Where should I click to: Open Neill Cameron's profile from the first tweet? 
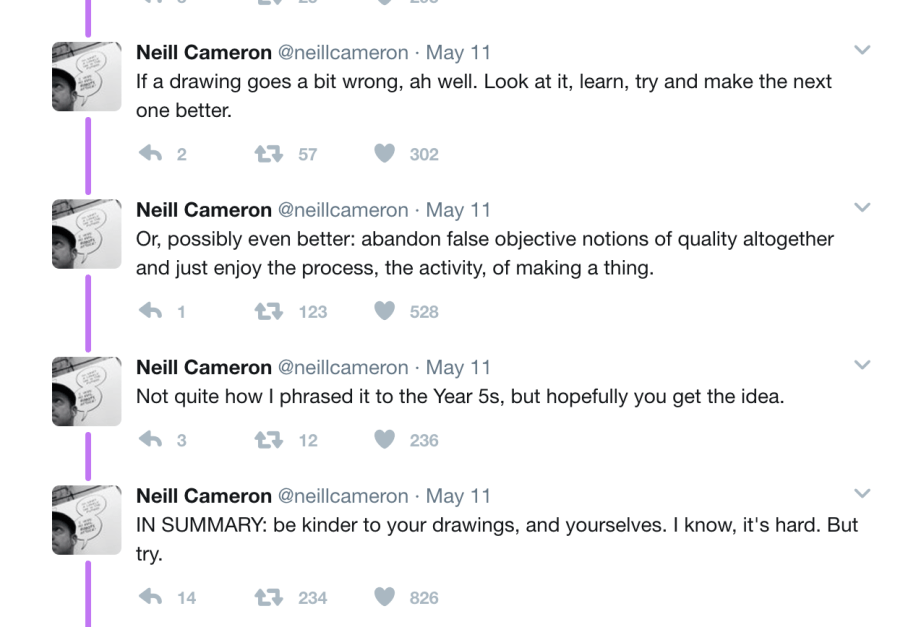click(x=203, y=52)
